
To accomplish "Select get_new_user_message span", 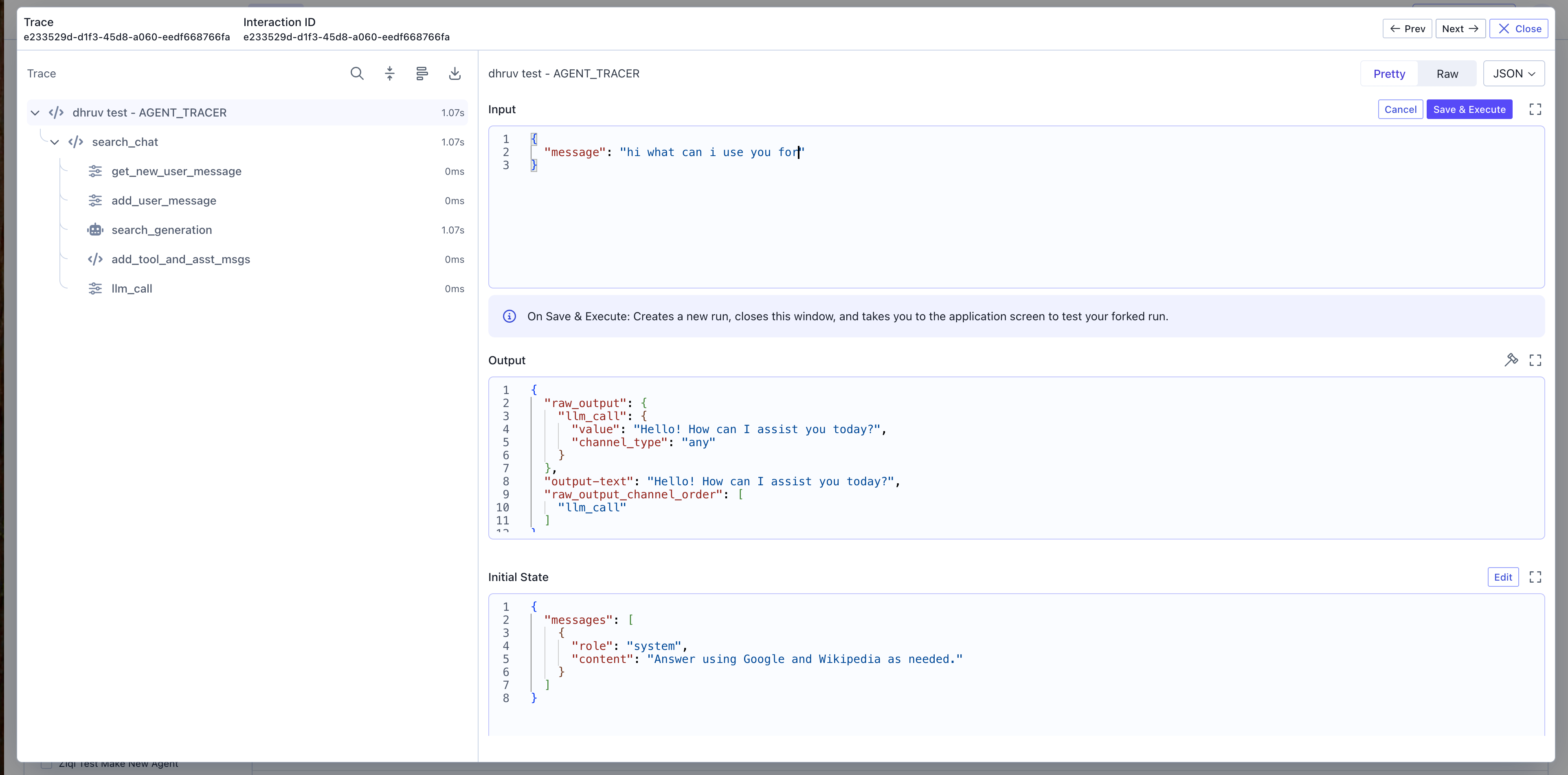I will 176,172.
